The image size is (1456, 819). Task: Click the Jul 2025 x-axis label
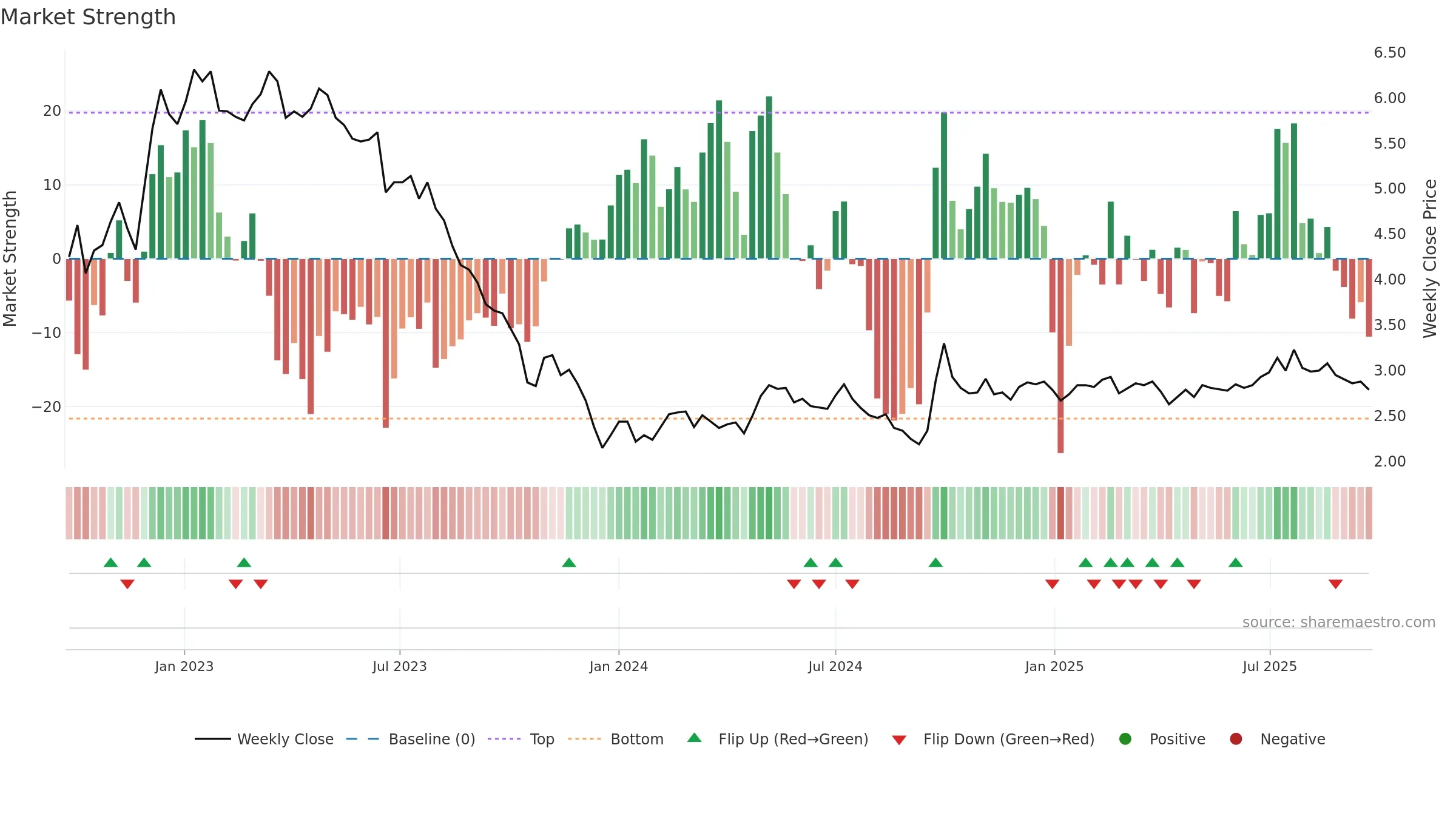tap(1270, 666)
